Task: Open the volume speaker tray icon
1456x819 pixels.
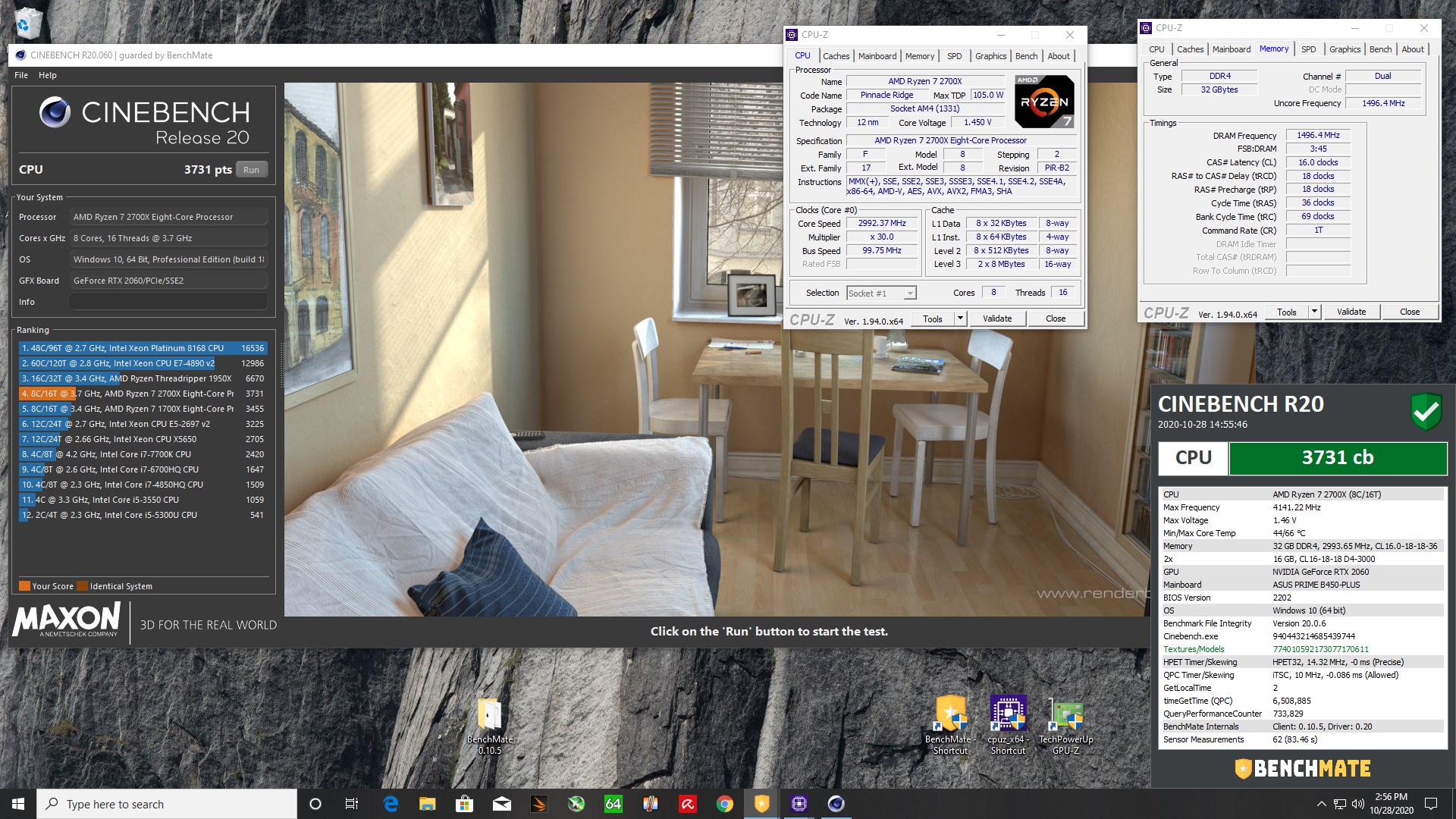Action: (x=1357, y=804)
